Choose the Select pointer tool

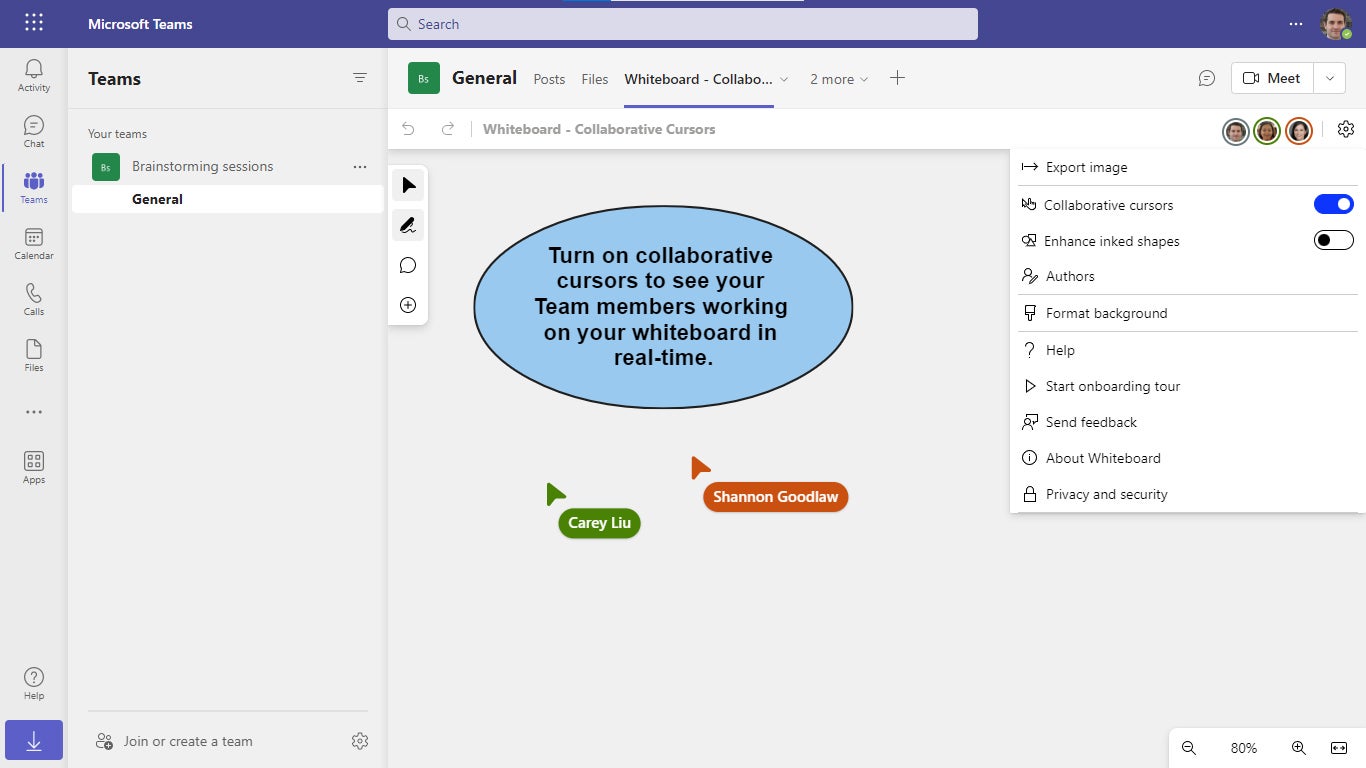tap(408, 186)
